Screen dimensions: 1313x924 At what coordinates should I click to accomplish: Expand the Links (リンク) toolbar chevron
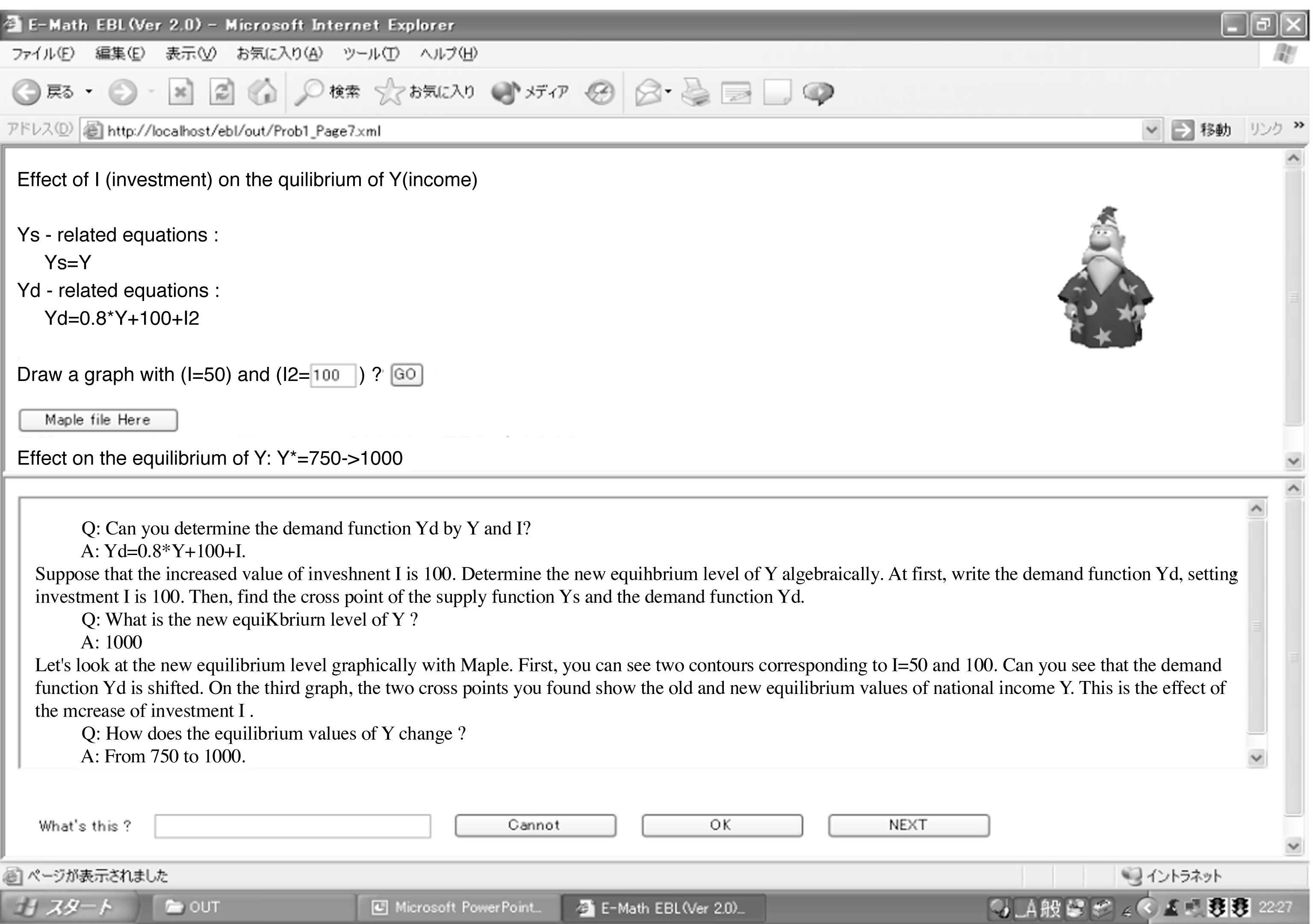(x=1298, y=125)
